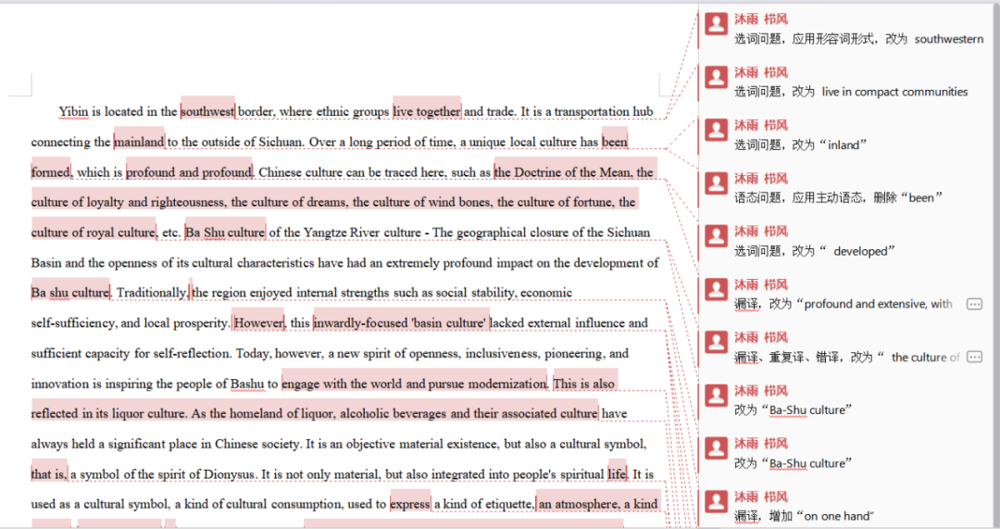Select avatar icon of the 'developed' comment
This screenshot has width=1000, height=529.
coord(716,236)
